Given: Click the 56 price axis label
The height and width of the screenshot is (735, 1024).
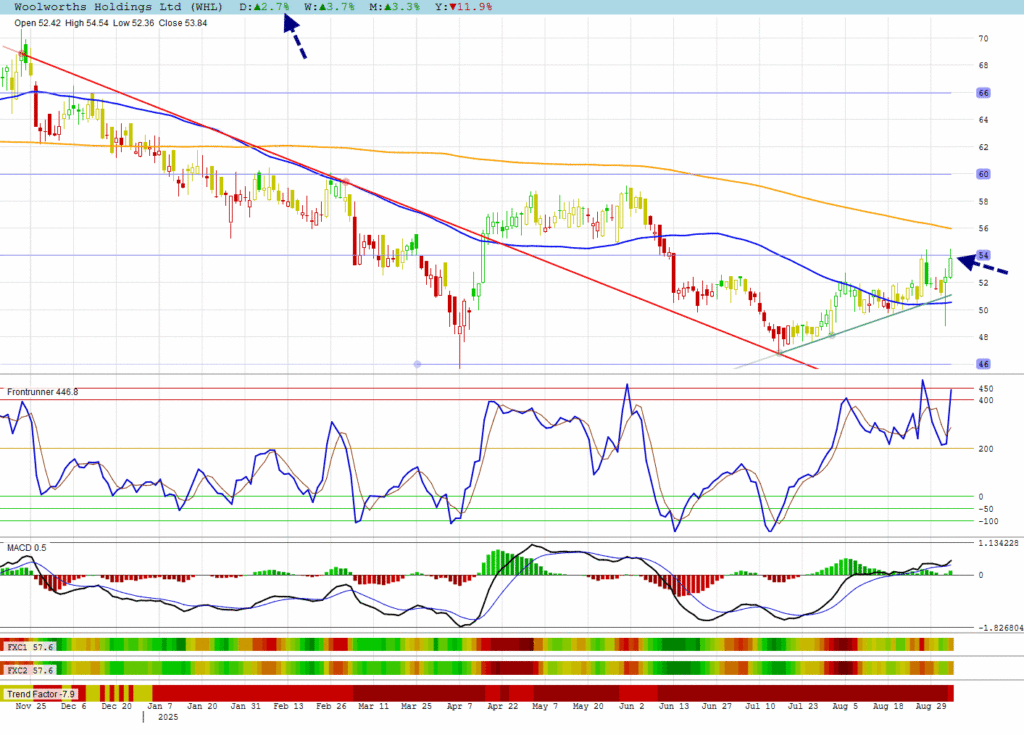Looking at the screenshot, I should (x=983, y=229).
